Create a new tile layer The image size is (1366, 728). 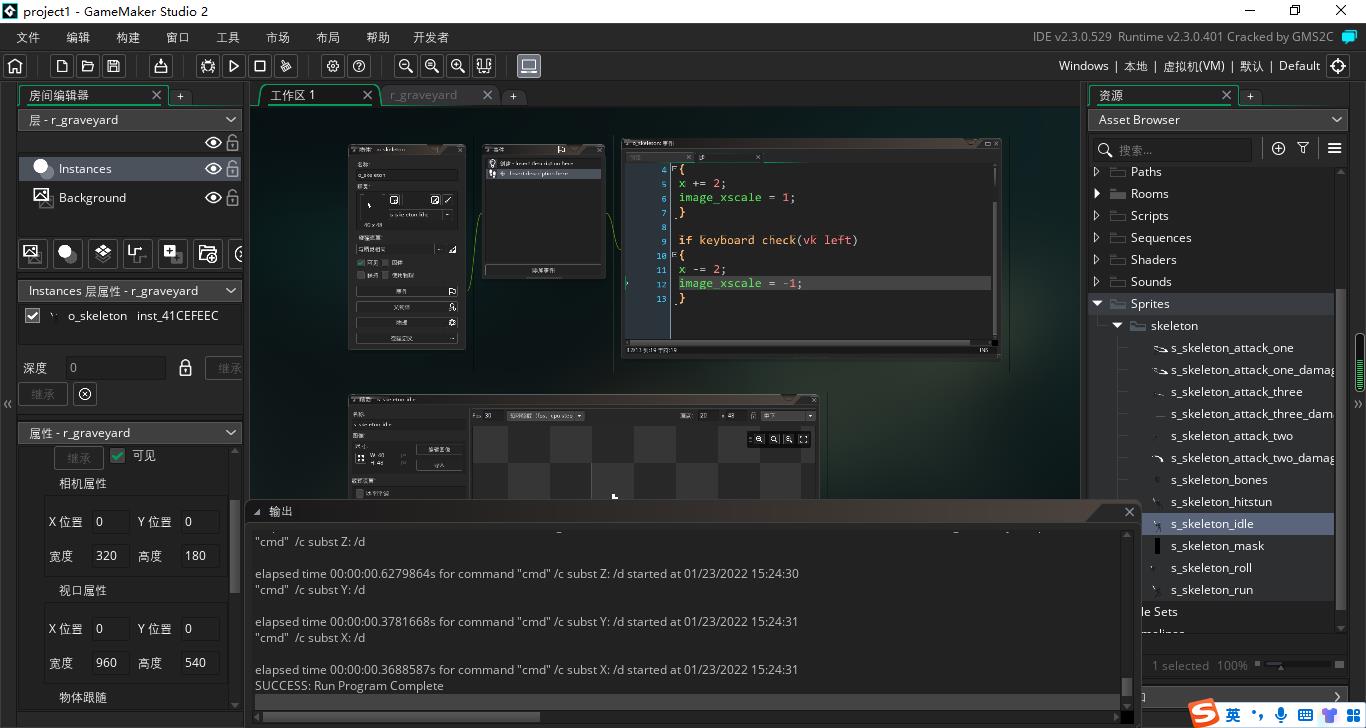point(102,253)
